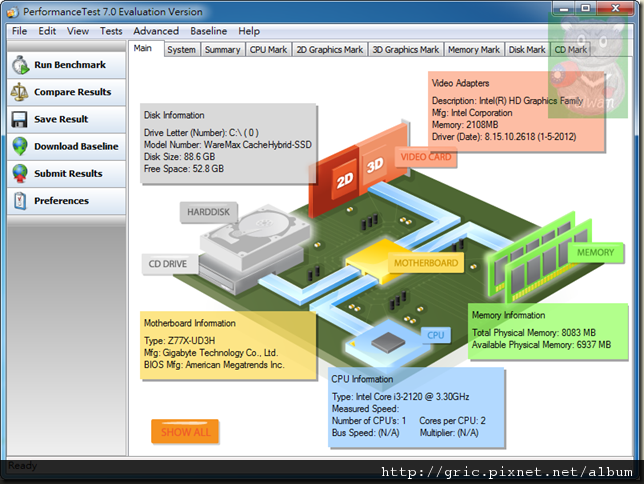644x484 pixels.
Task: Click the orange SHOW ALL button
Action: click(x=185, y=432)
